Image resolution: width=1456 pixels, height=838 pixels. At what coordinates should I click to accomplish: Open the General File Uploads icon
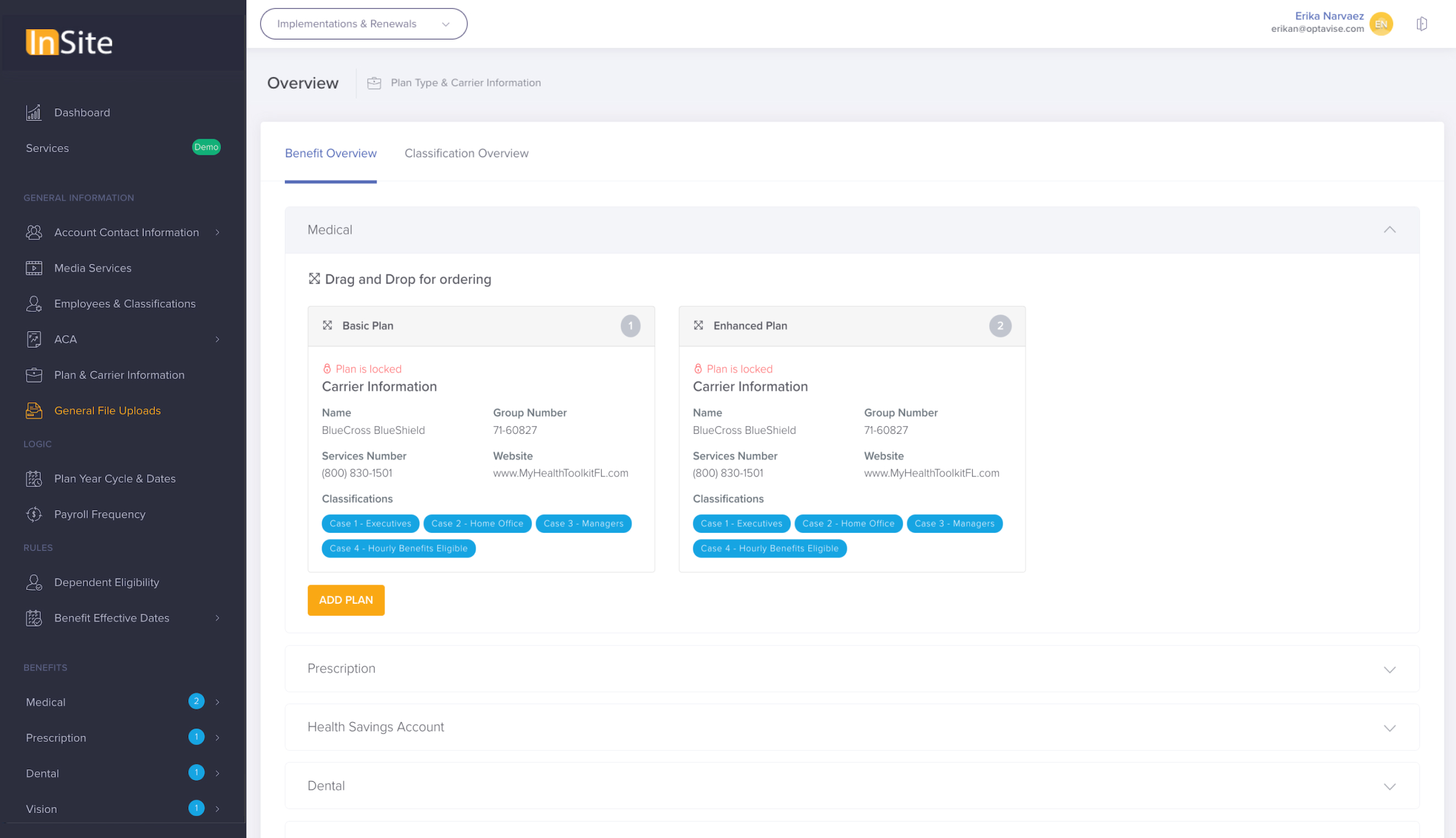point(35,410)
